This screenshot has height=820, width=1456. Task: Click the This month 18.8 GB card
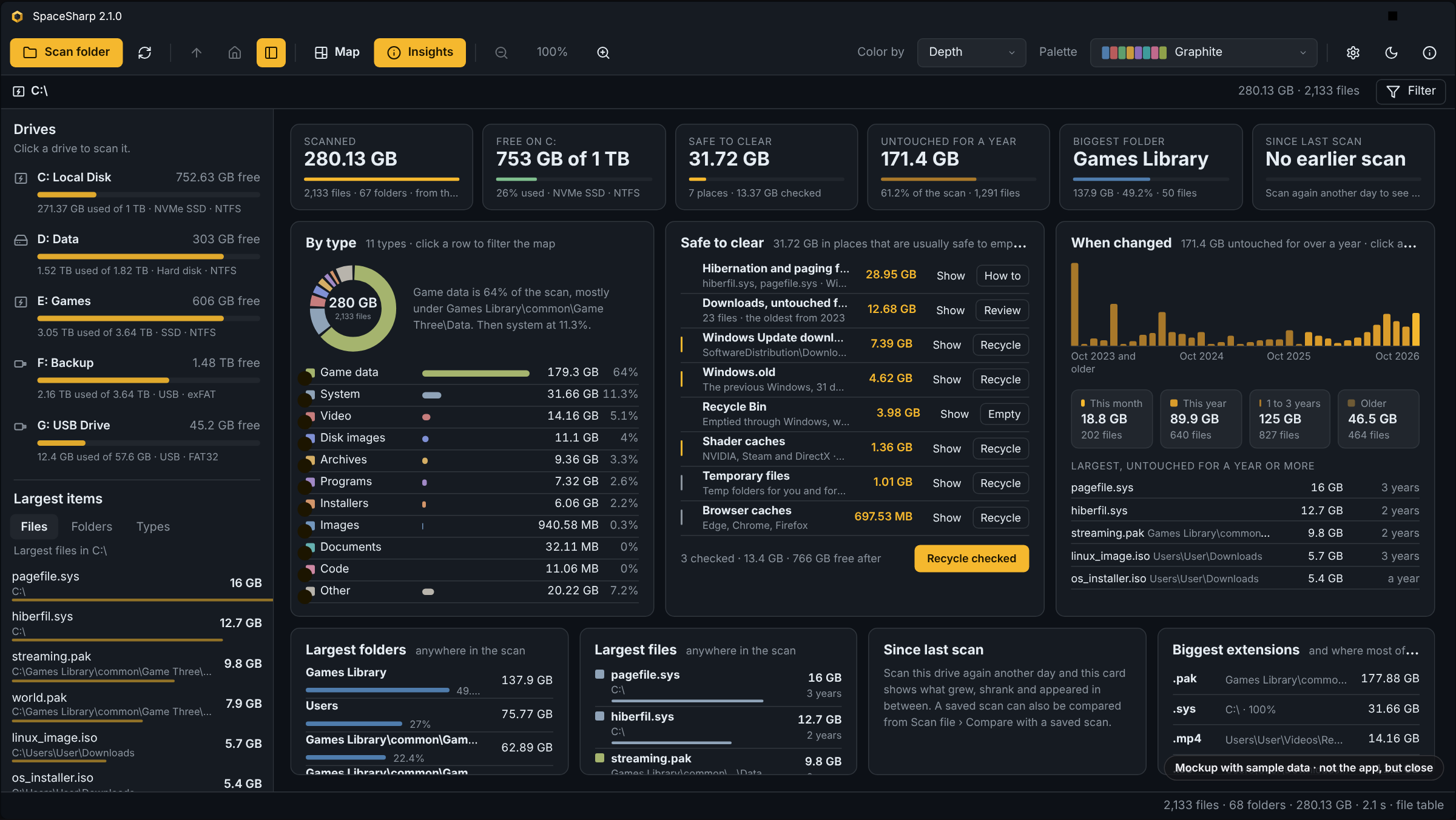tap(1111, 419)
